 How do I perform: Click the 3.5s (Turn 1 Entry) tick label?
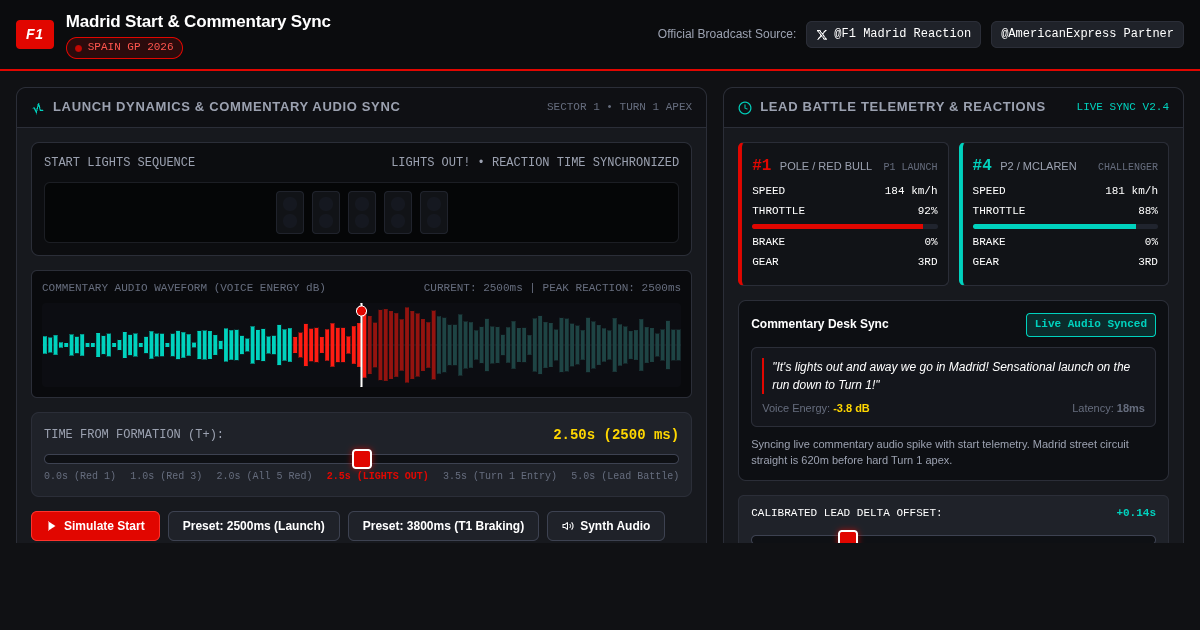(x=500, y=476)
